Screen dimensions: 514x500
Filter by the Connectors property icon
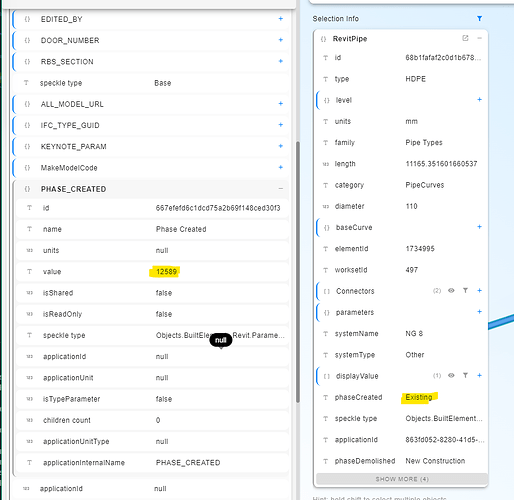pyautogui.click(x=465, y=291)
